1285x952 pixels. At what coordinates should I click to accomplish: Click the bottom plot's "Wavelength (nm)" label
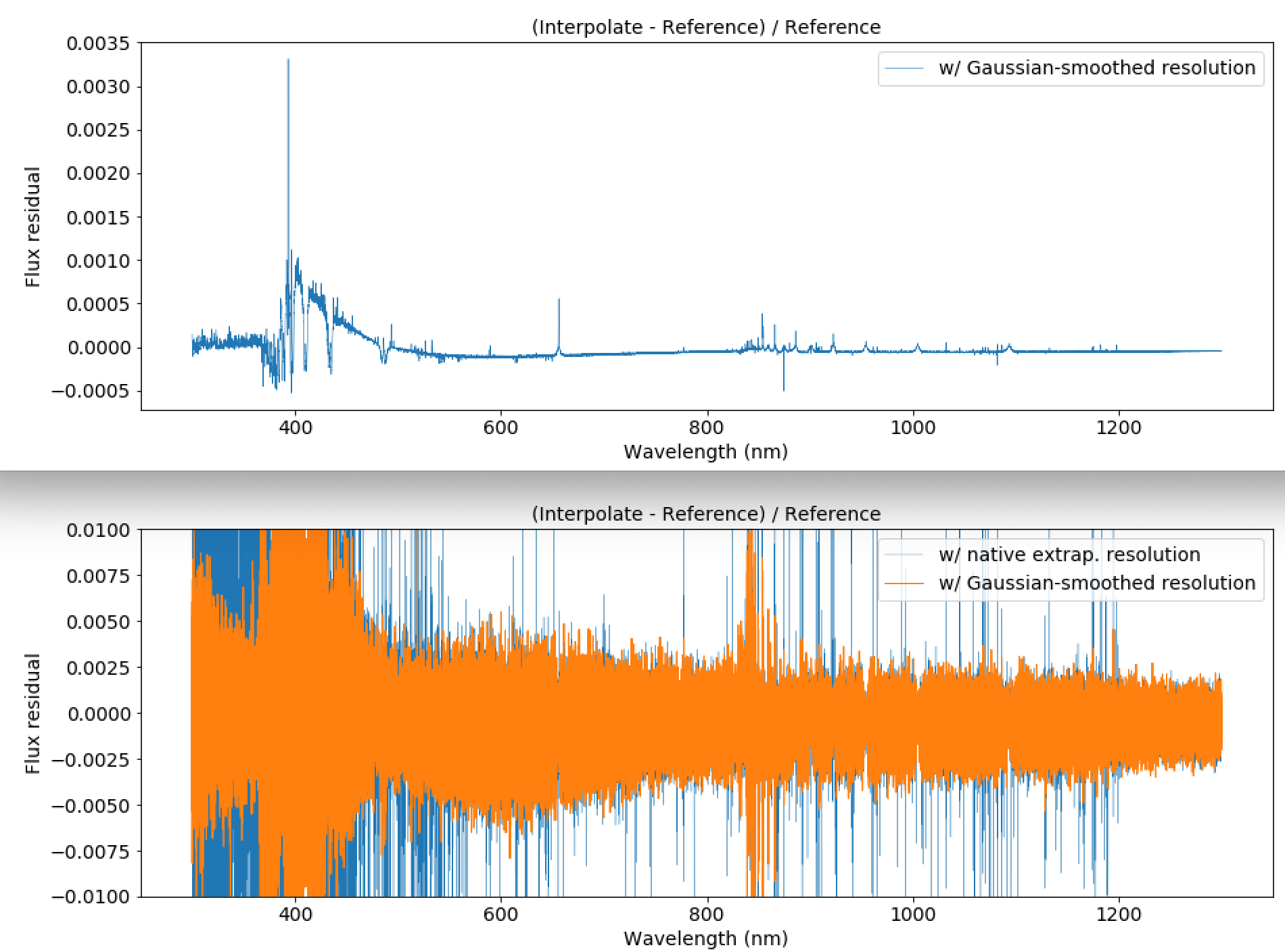pyautogui.click(x=706, y=938)
